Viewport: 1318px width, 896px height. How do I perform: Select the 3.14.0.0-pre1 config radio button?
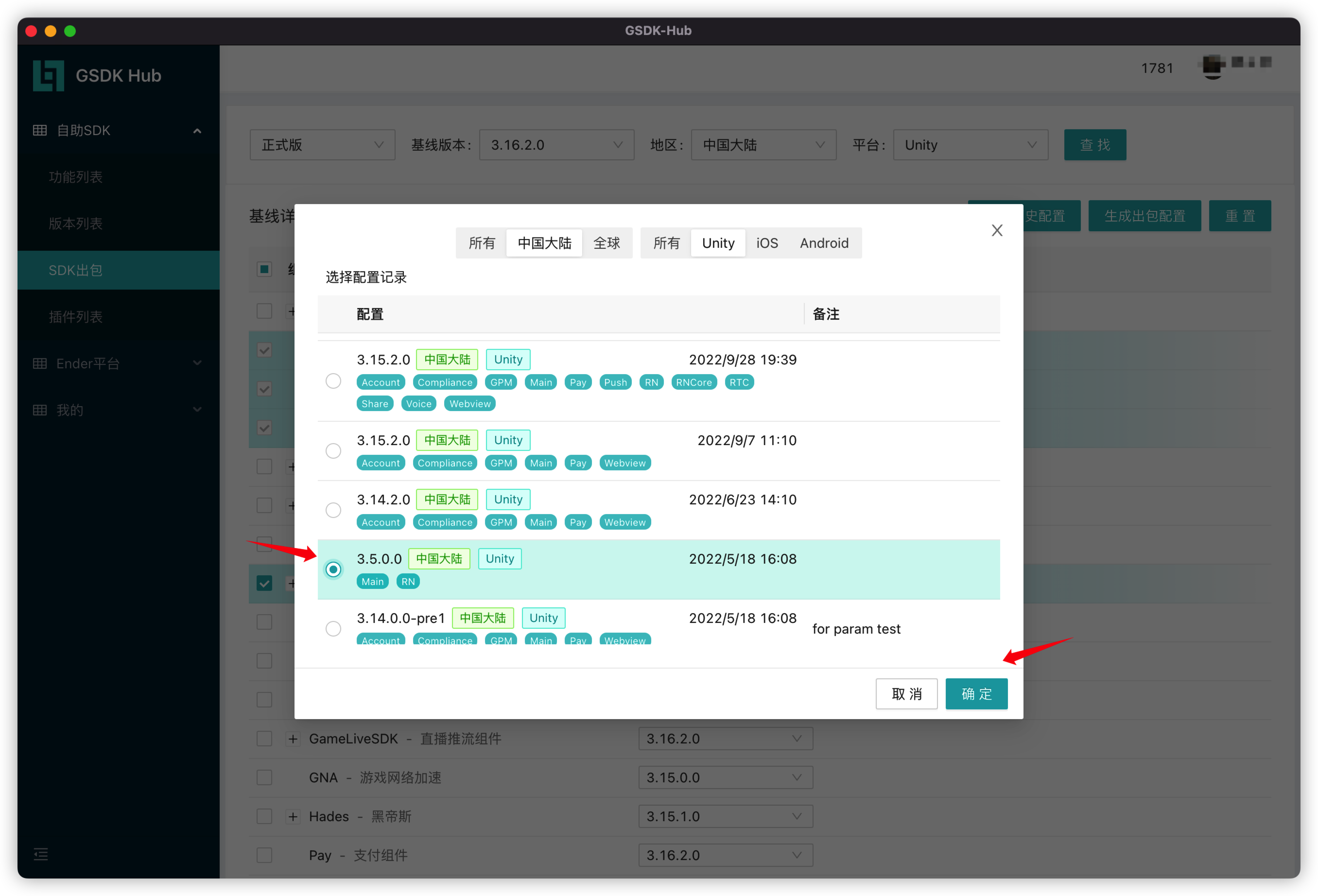(x=333, y=629)
